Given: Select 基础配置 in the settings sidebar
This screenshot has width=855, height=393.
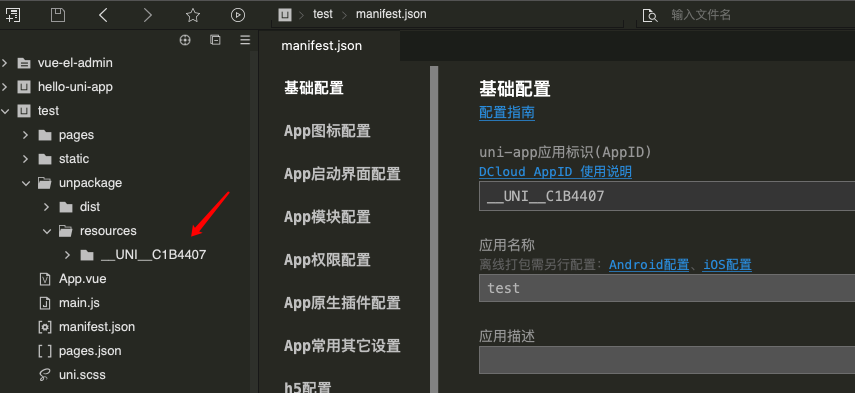Looking at the screenshot, I should [x=314, y=88].
